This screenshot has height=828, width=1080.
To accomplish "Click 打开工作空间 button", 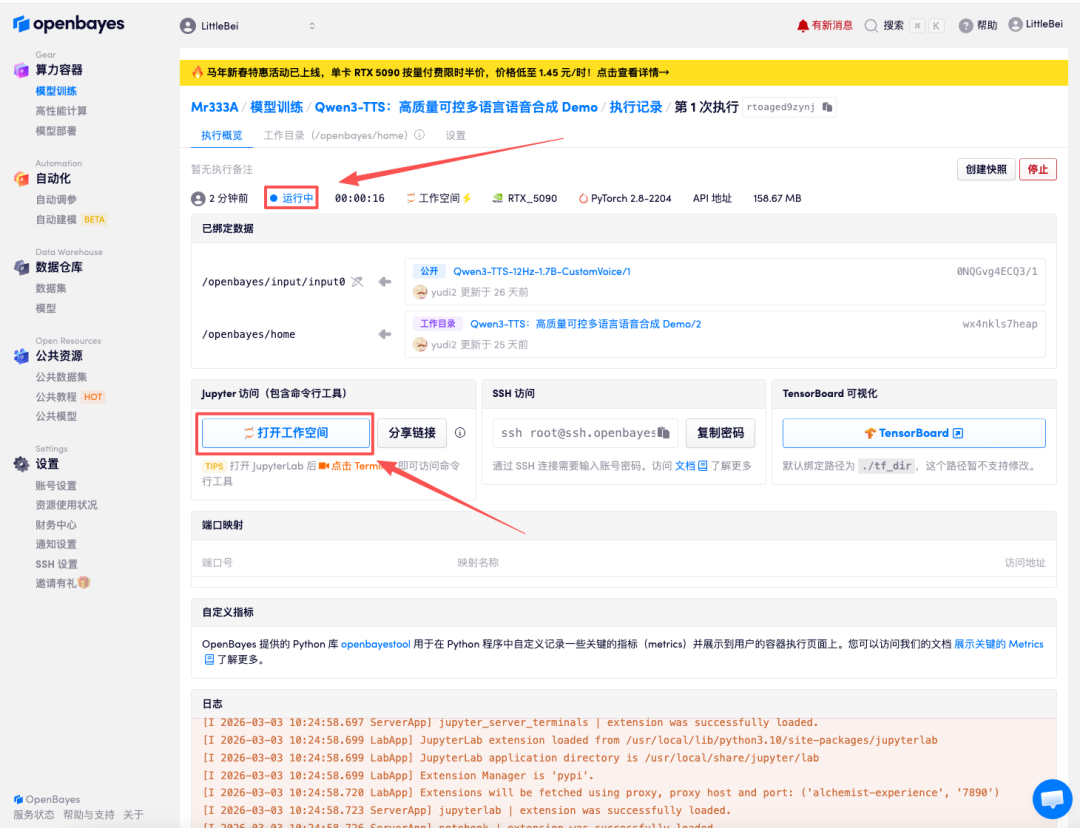I will click(x=286, y=433).
